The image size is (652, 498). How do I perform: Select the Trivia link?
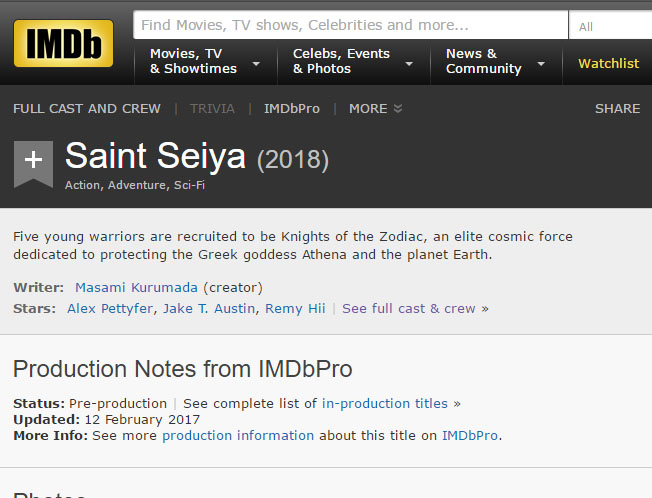click(212, 108)
